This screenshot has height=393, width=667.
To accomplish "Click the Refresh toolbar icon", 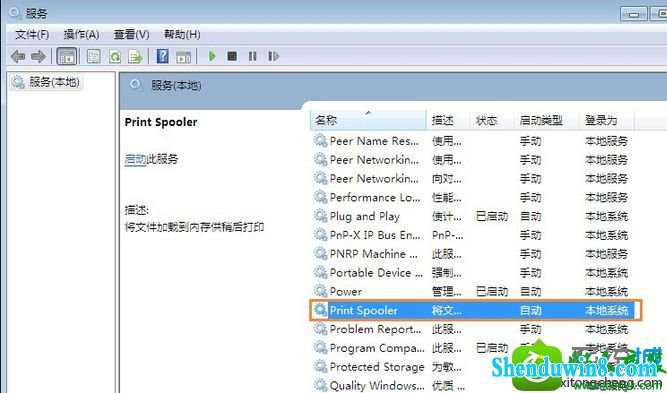I will pos(115,56).
